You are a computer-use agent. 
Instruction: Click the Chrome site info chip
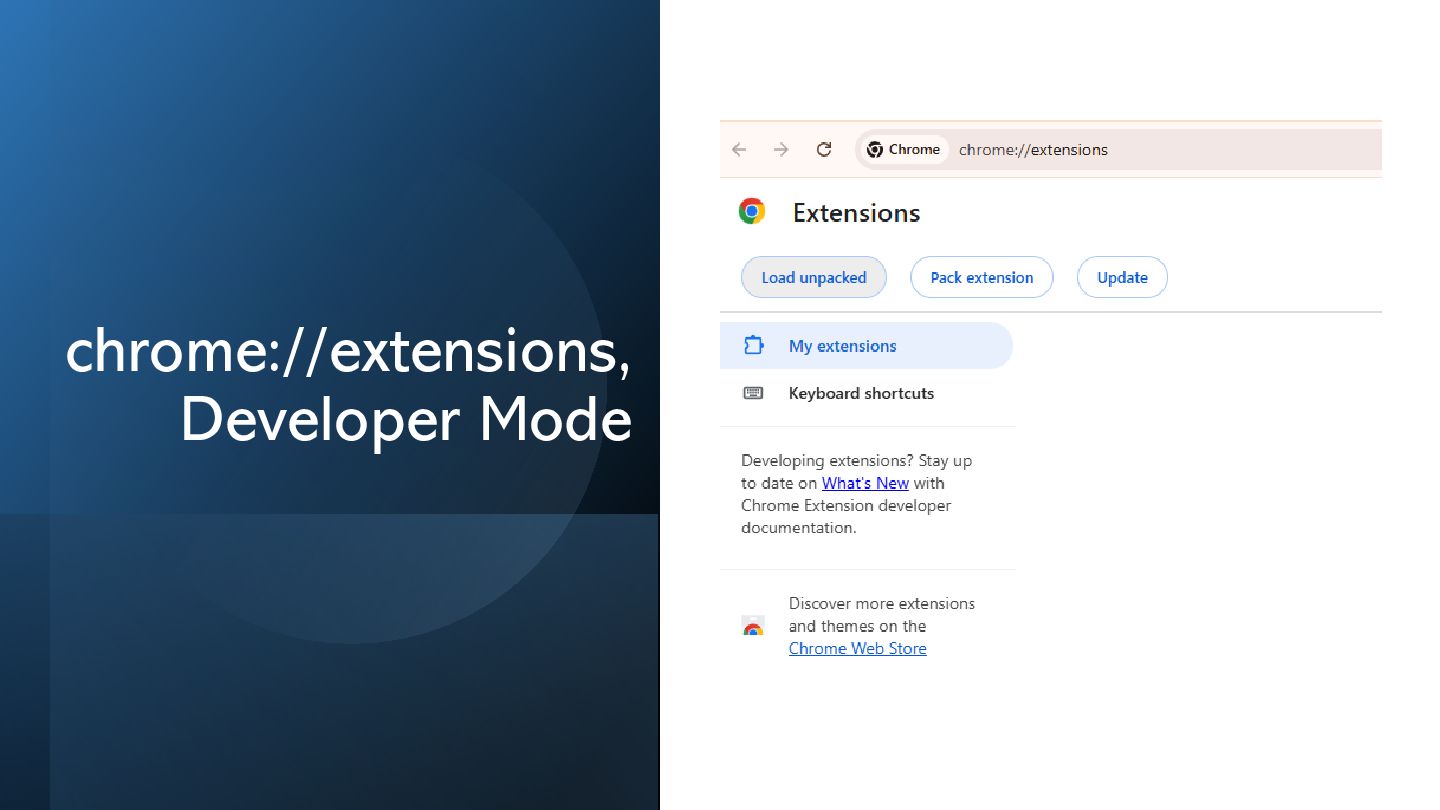[903, 150]
